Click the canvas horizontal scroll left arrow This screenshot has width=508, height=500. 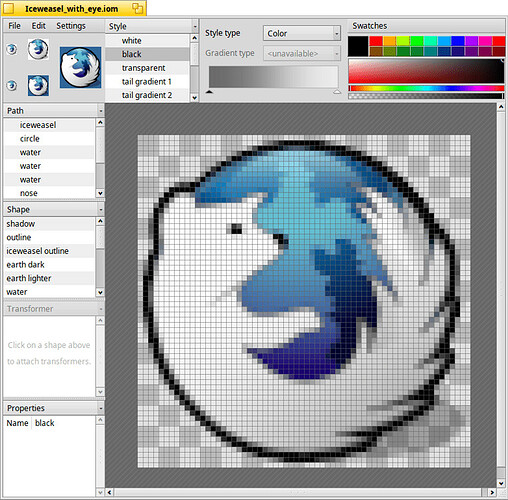110,492
